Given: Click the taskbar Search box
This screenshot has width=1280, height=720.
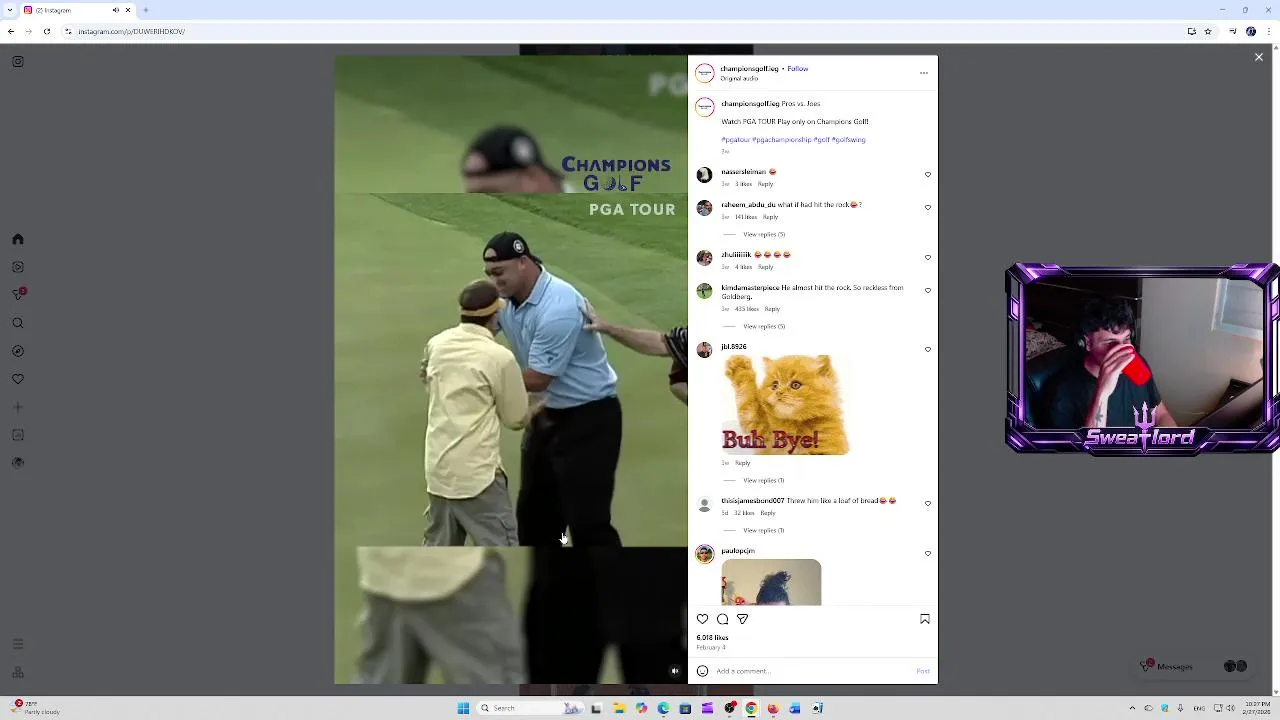Looking at the screenshot, I should click(x=530, y=708).
